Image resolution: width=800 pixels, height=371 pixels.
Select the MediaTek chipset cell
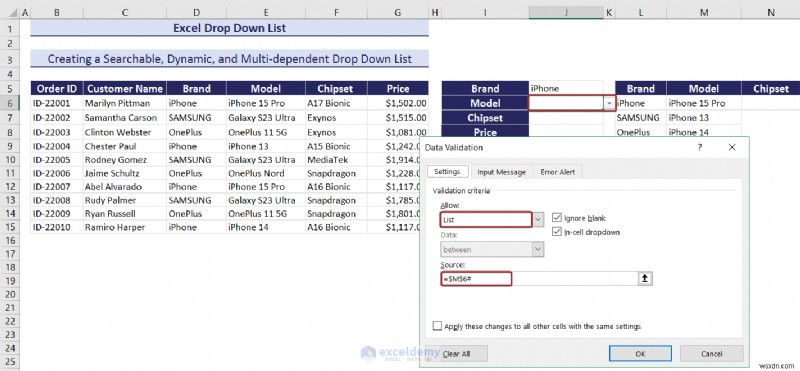[336, 160]
